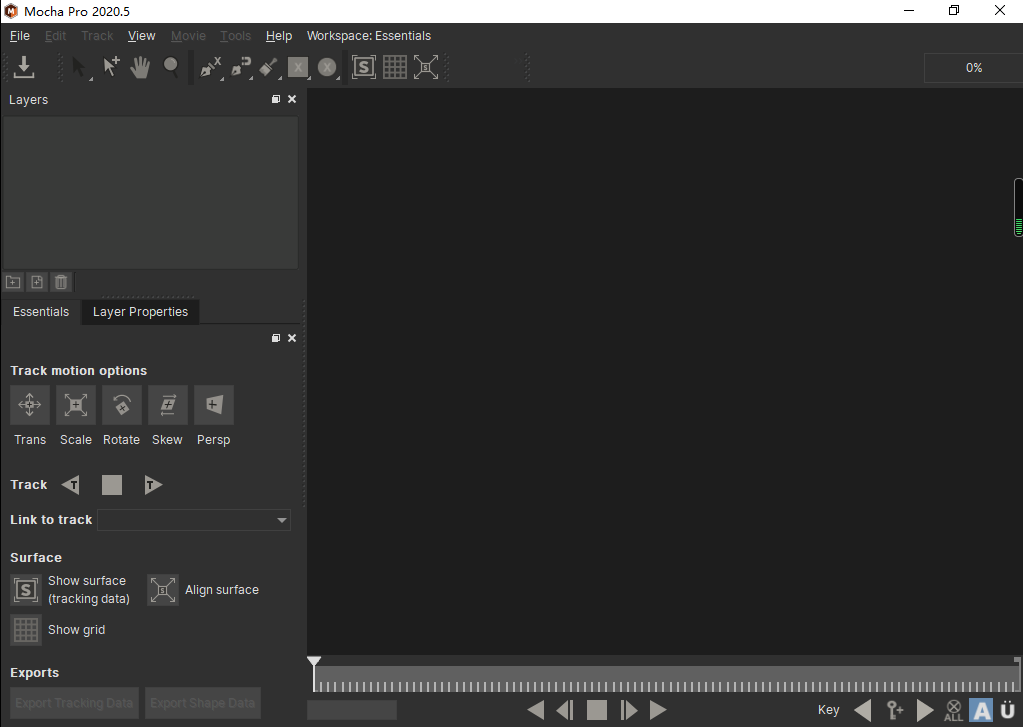Toggle Rotate track motion option
1023x727 pixels.
121,405
